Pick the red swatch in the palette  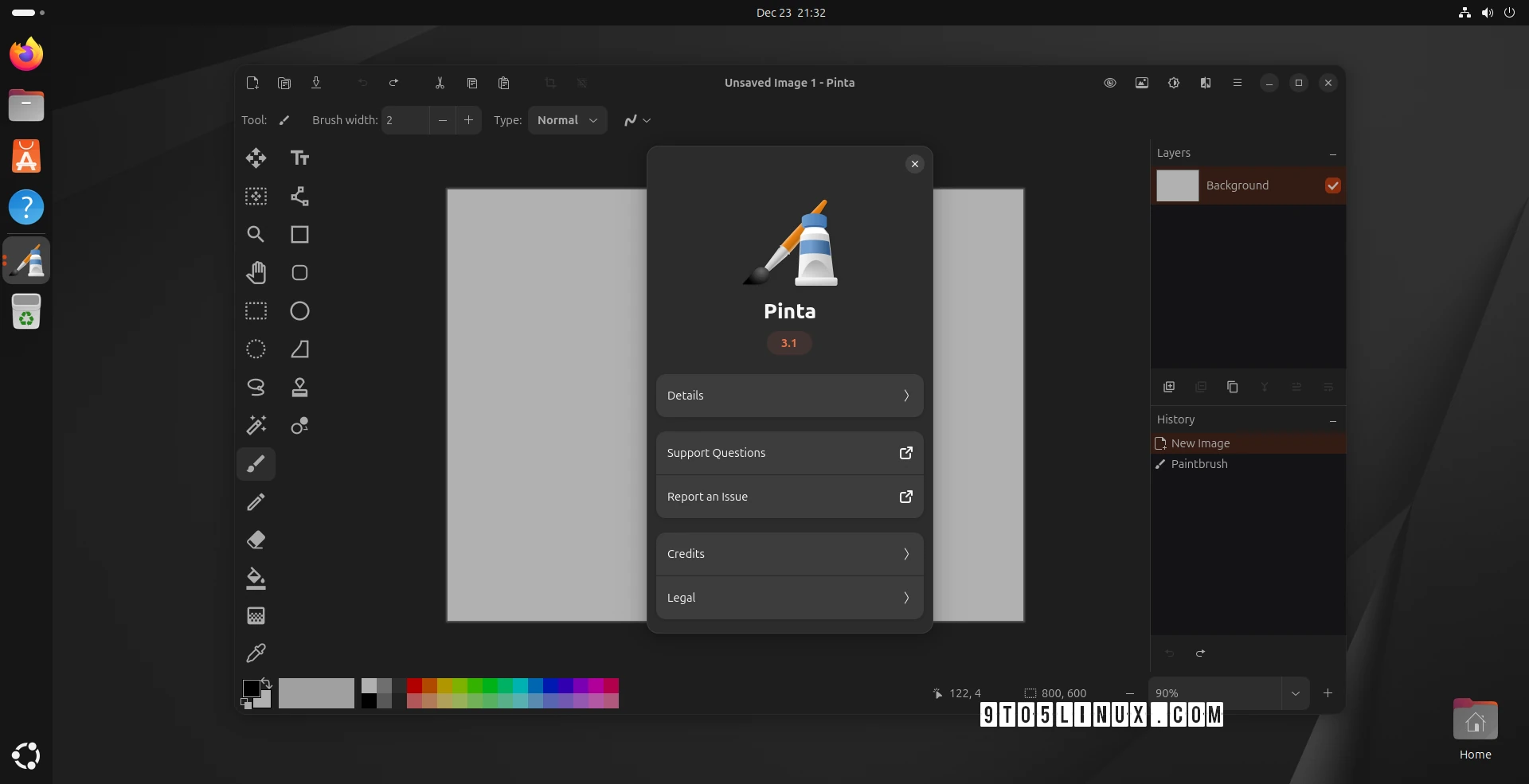pos(414,686)
